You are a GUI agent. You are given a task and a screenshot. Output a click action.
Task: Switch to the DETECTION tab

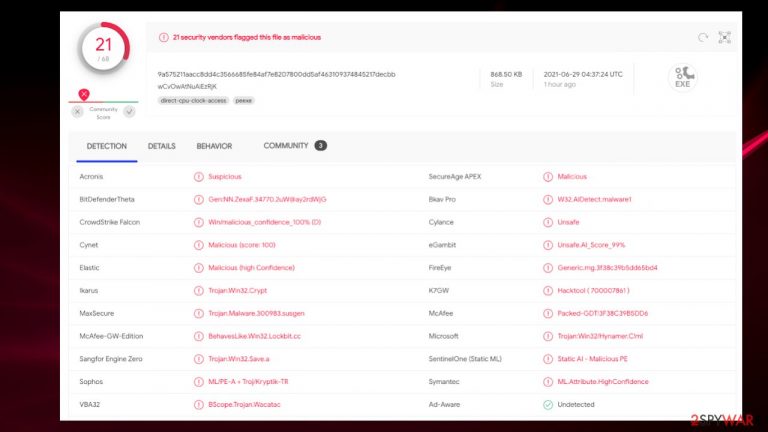pyautogui.click(x=107, y=146)
